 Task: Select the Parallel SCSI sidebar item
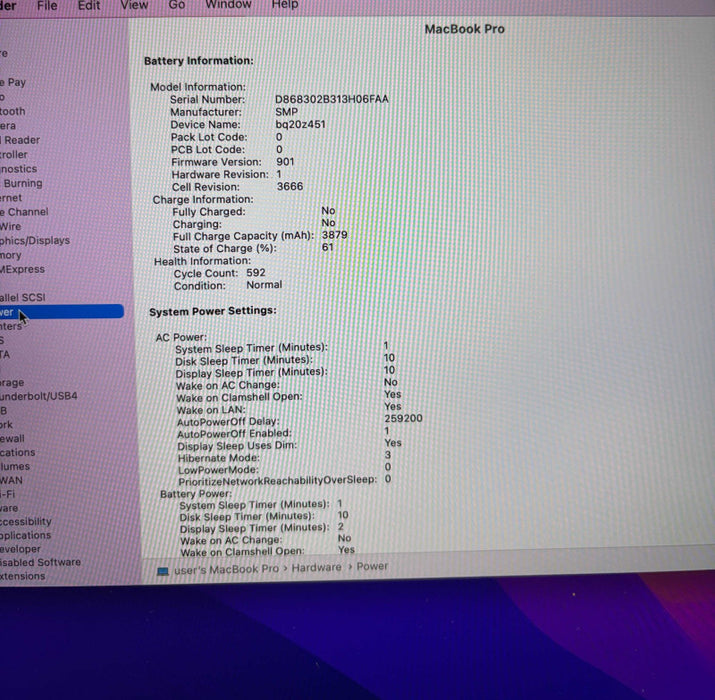point(23,297)
